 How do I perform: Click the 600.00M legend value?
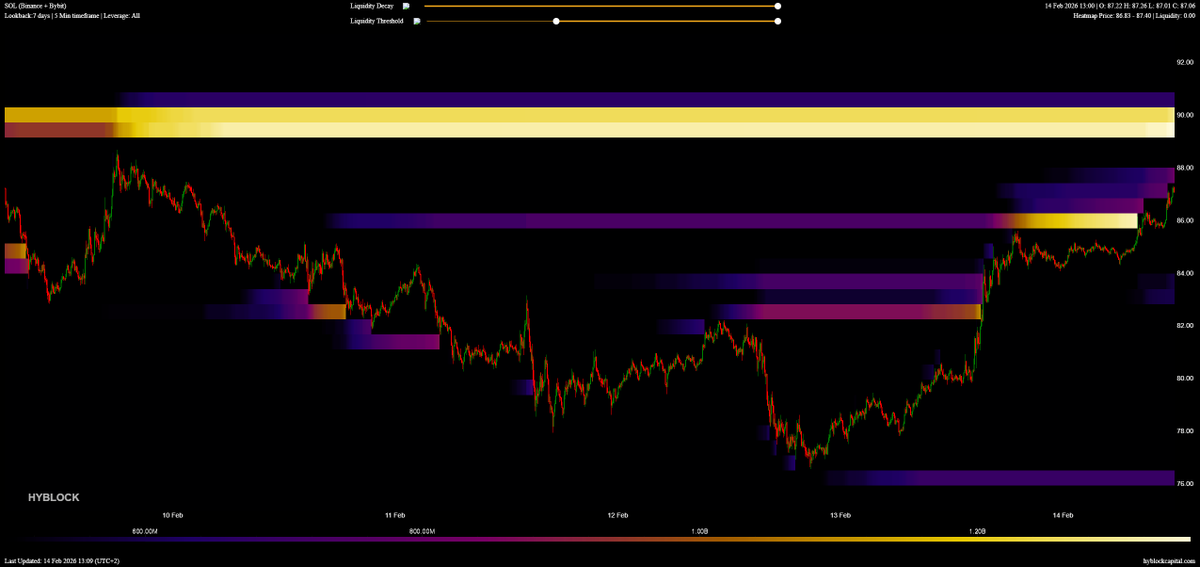[144, 531]
